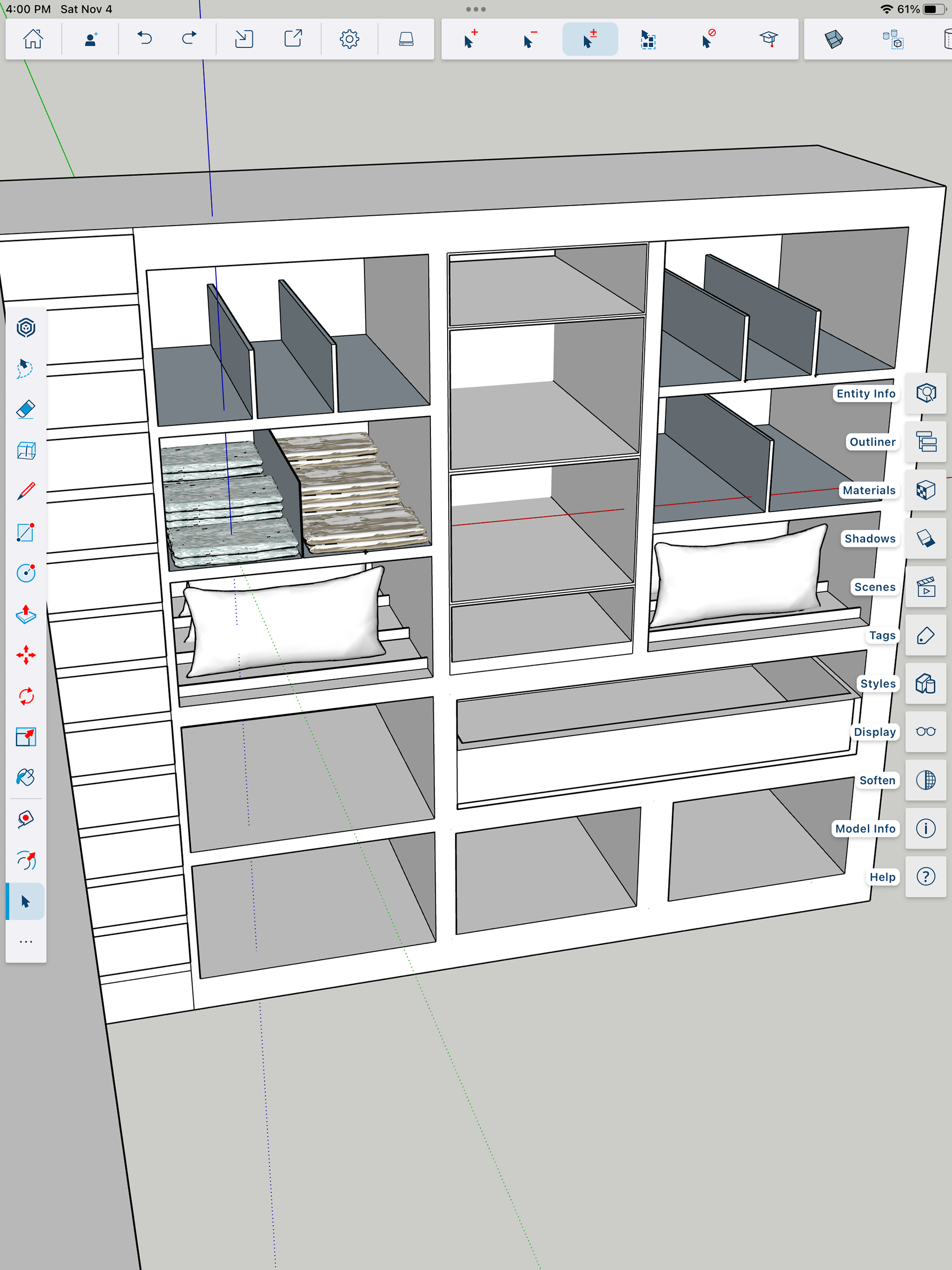The image size is (952, 1270).
Task: Open the Materials panel icon
Action: click(x=926, y=490)
